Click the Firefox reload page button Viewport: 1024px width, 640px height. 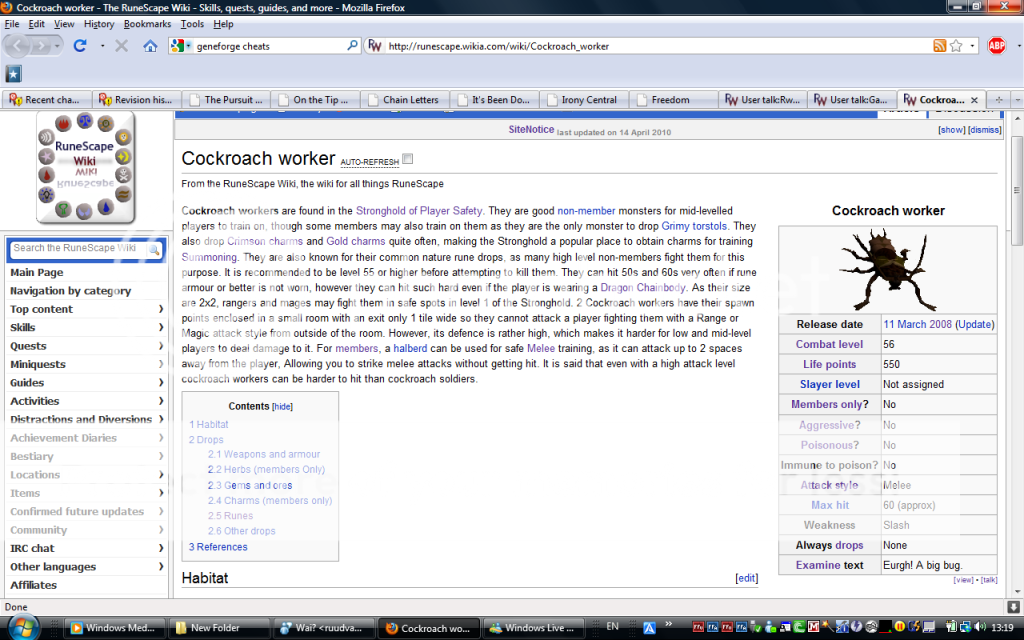pos(80,46)
